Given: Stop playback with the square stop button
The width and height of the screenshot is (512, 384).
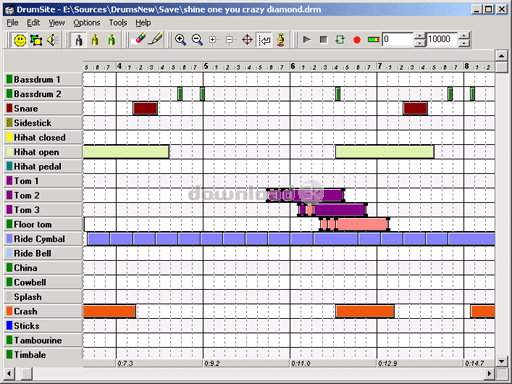Looking at the screenshot, I should pyautogui.click(x=323, y=40).
